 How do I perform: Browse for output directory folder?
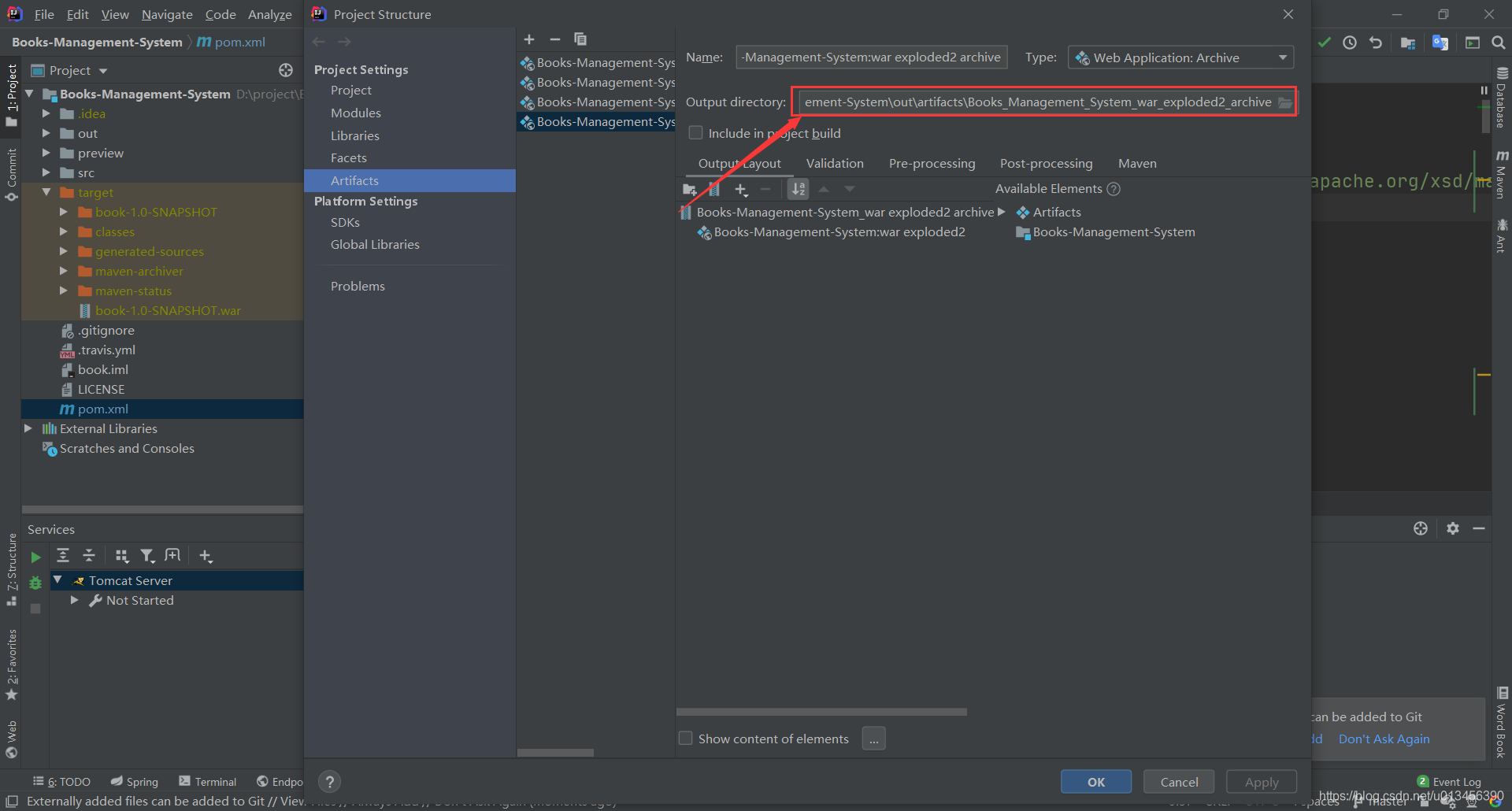1284,102
